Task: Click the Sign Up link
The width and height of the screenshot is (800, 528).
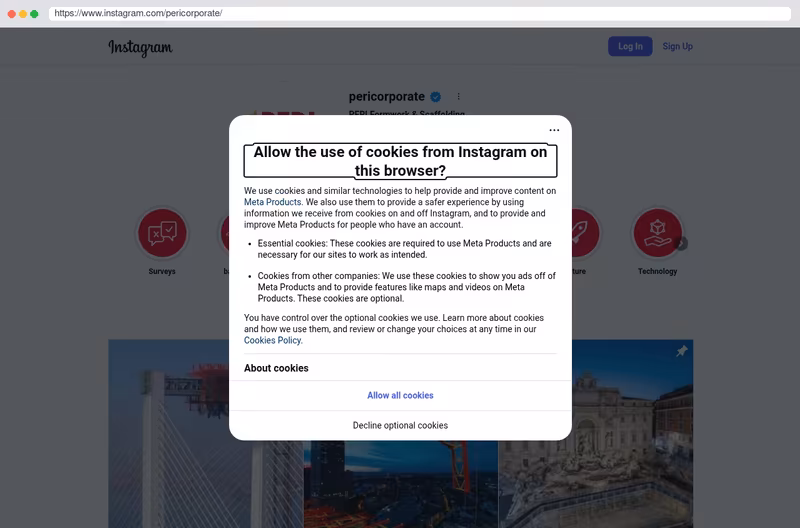Action: coord(678,46)
